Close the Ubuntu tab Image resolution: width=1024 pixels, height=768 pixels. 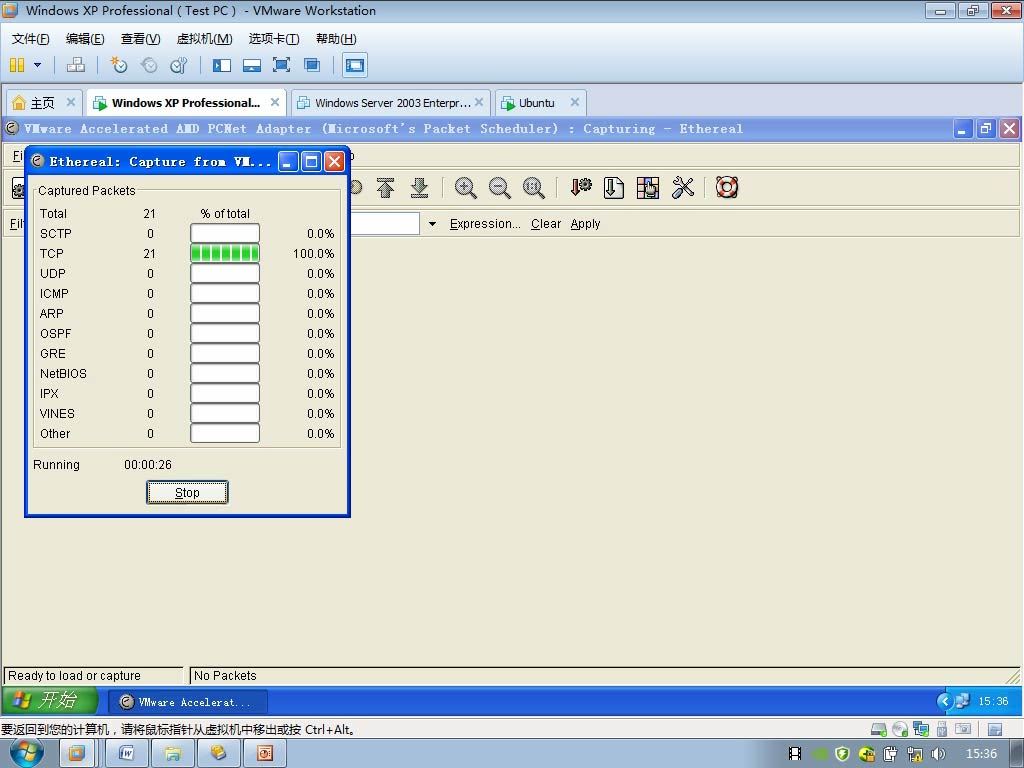point(575,102)
